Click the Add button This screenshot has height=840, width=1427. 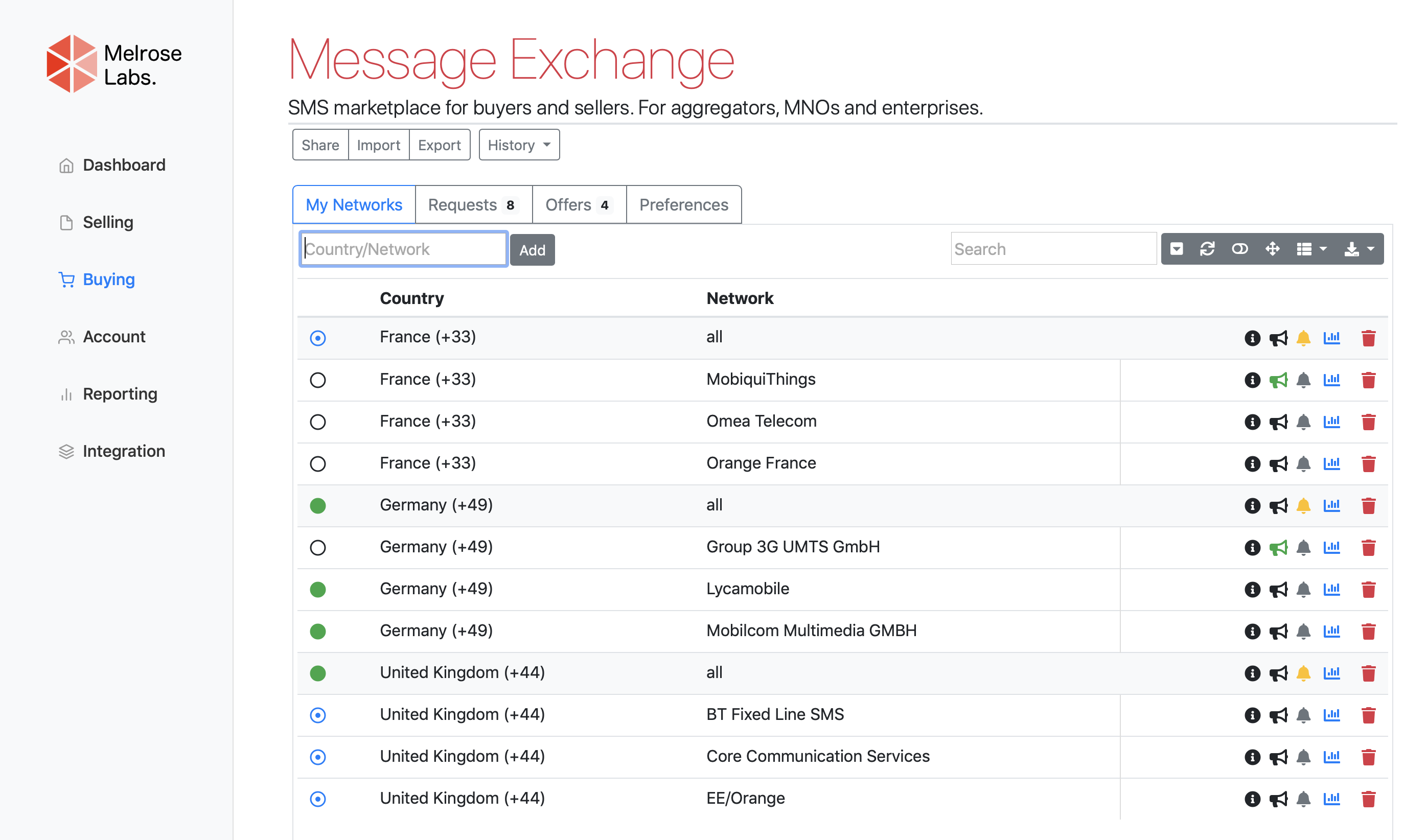(532, 250)
